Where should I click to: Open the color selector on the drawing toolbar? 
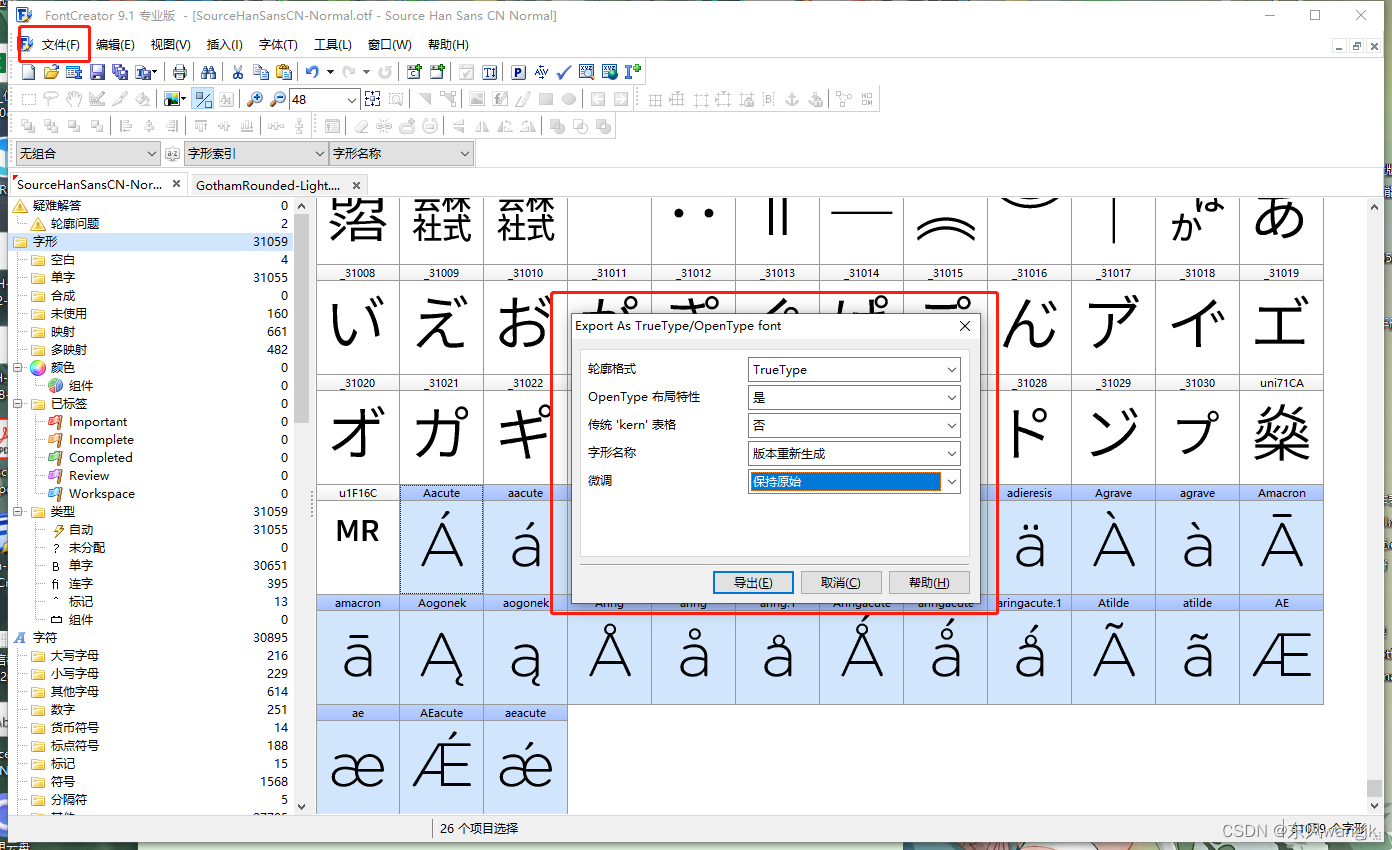(174, 99)
